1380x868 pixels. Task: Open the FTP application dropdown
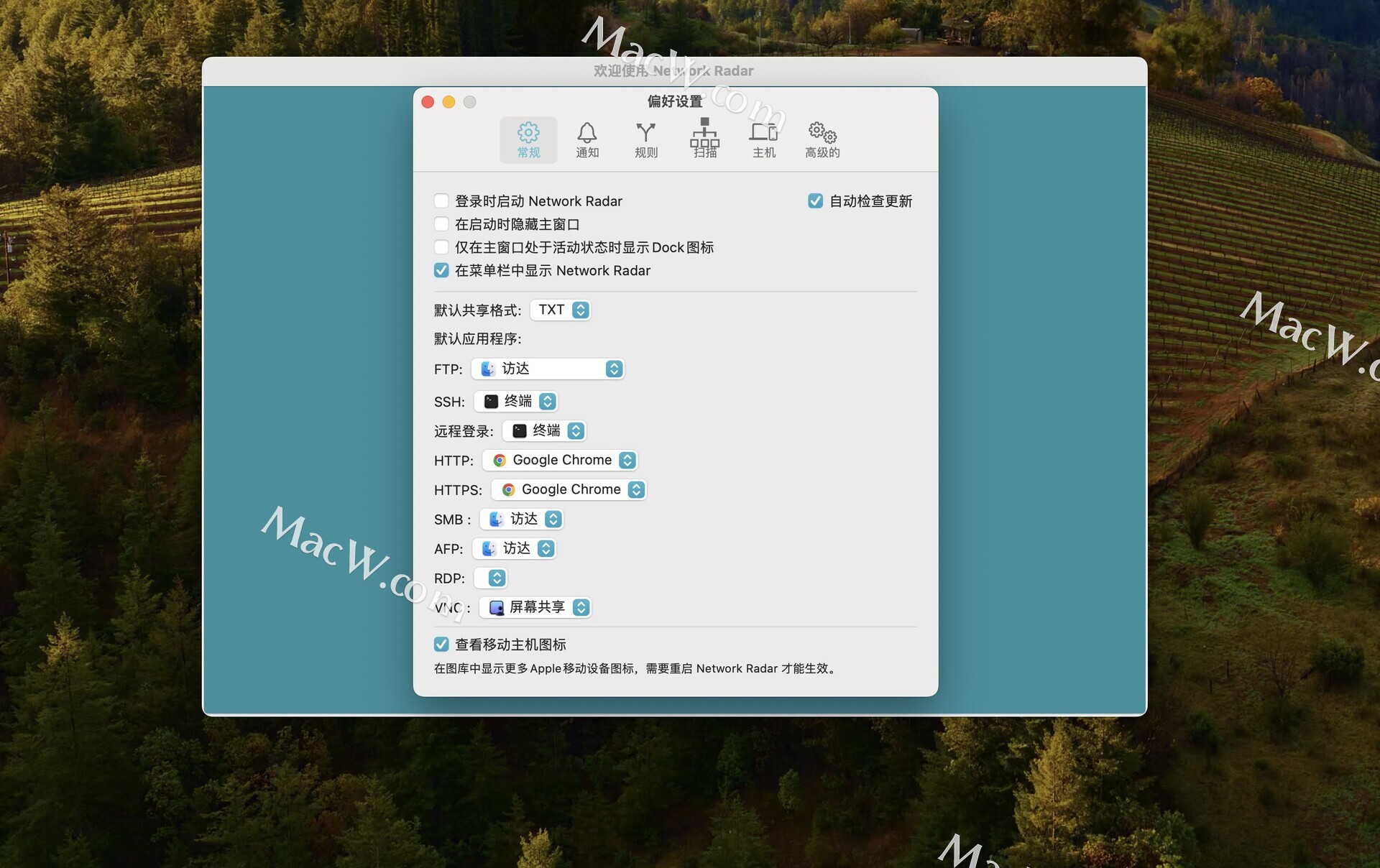point(548,369)
